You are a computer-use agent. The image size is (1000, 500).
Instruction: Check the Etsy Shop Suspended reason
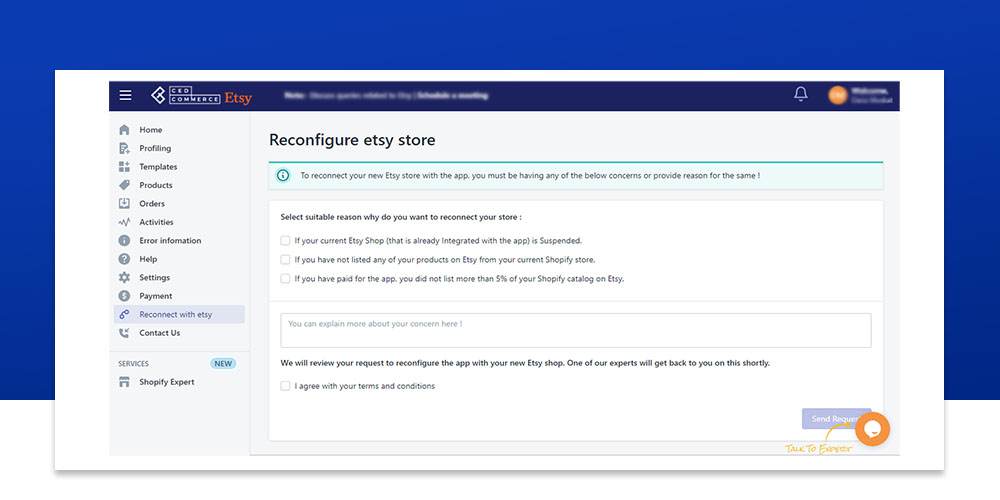pos(285,240)
